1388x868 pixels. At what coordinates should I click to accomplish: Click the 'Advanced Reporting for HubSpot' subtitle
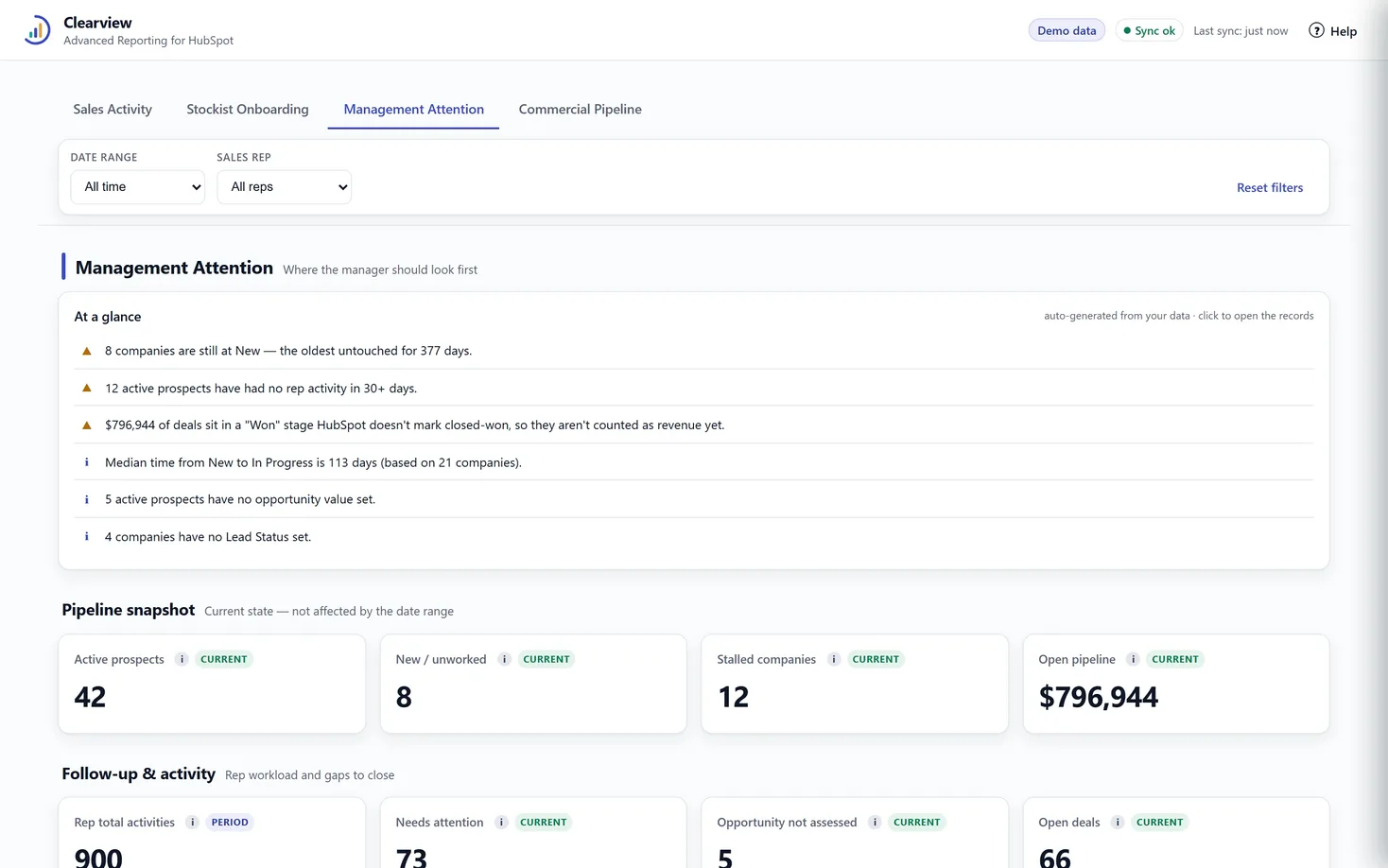(148, 41)
